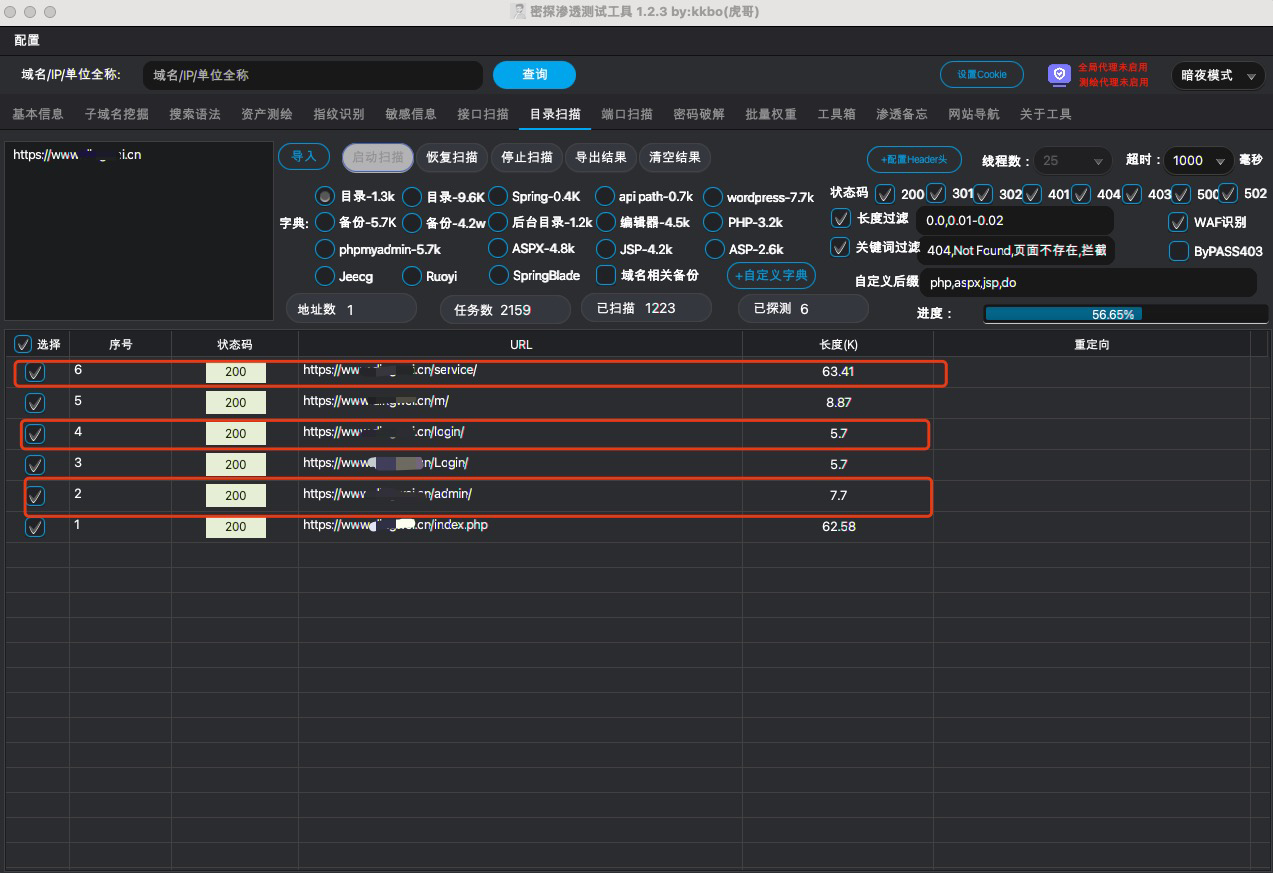Viewport: 1273px width, 873px height.
Task: Open the 密码破解 tab
Action: 699,114
